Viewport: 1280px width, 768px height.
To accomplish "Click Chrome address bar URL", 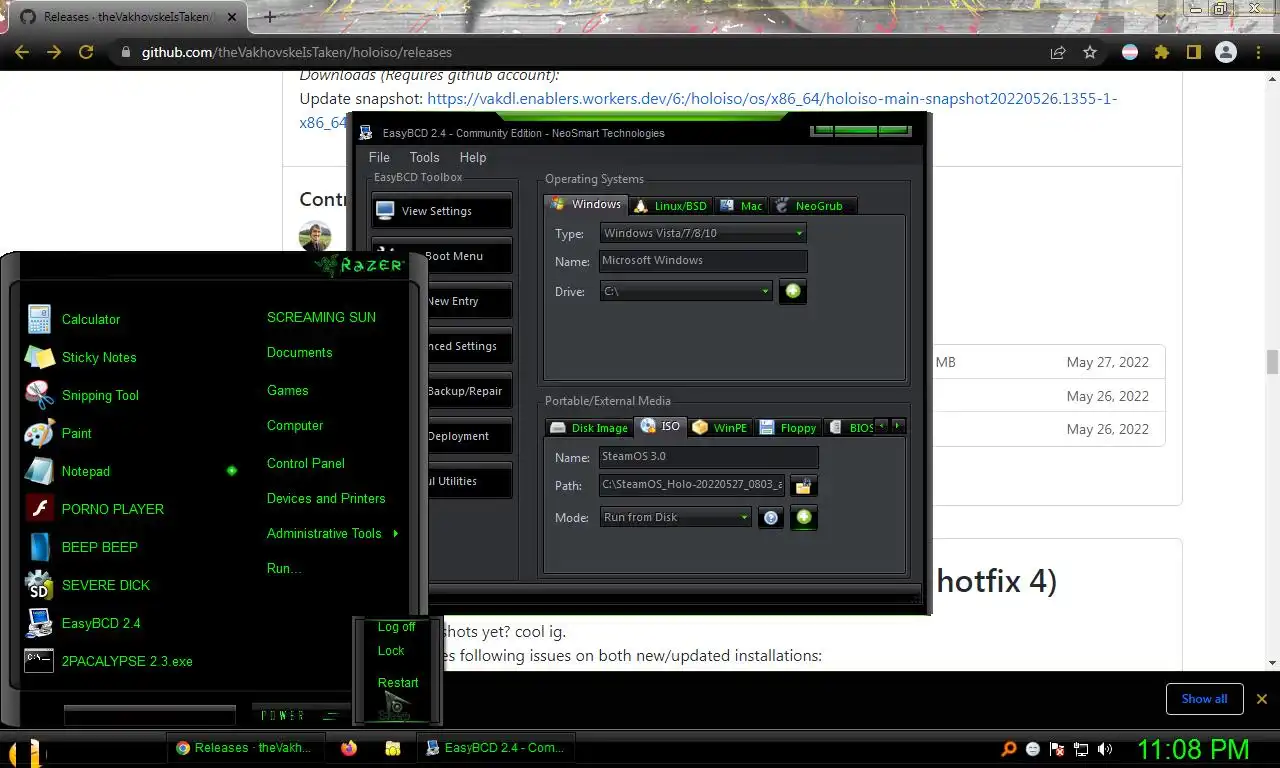I will [297, 52].
